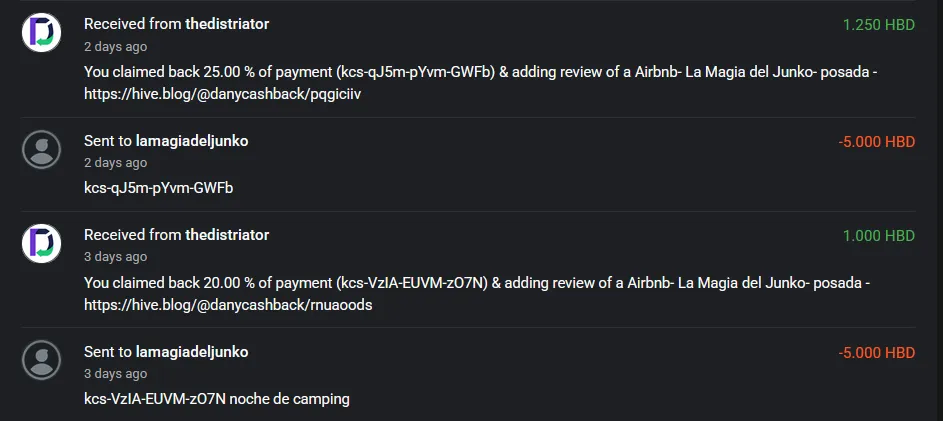943x421 pixels.
Task: Click the -5.000 HBD amount from 2 days ago
Action: point(877,143)
